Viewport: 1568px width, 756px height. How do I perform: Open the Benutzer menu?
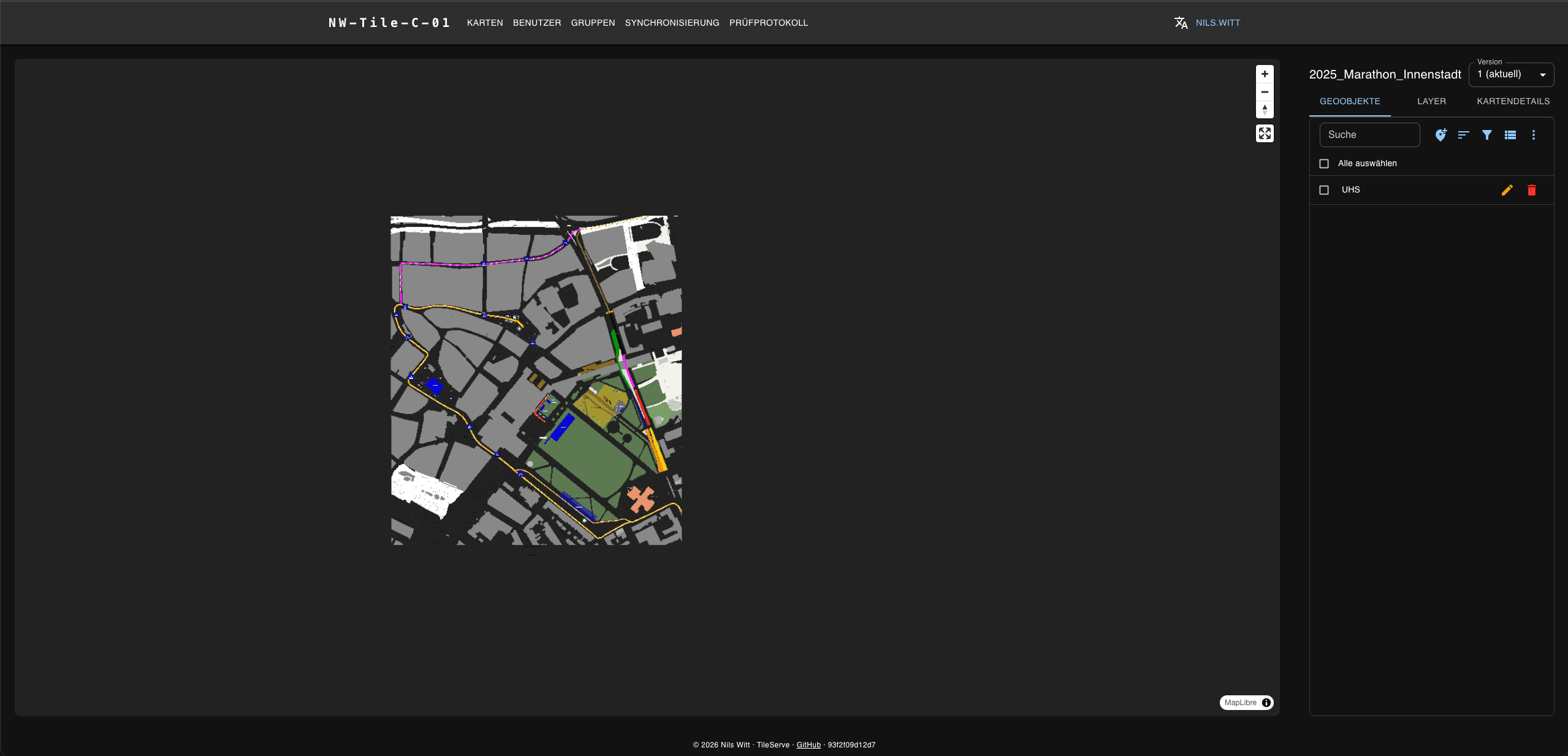click(537, 23)
